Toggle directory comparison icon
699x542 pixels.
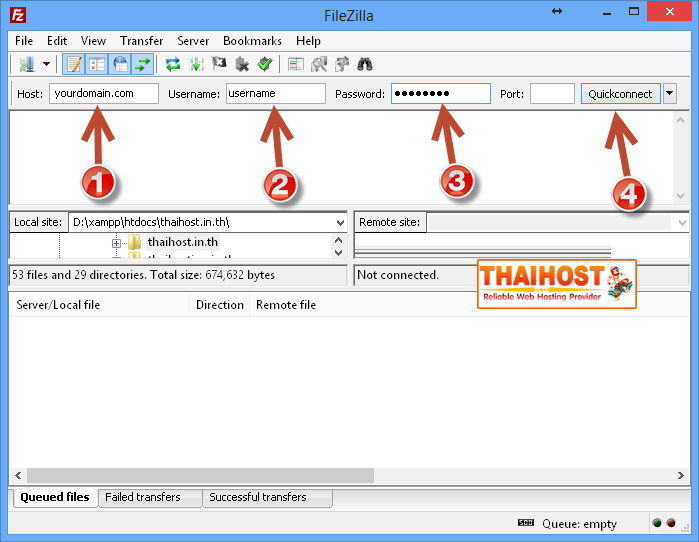pyautogui.click(x=319, y=64)
